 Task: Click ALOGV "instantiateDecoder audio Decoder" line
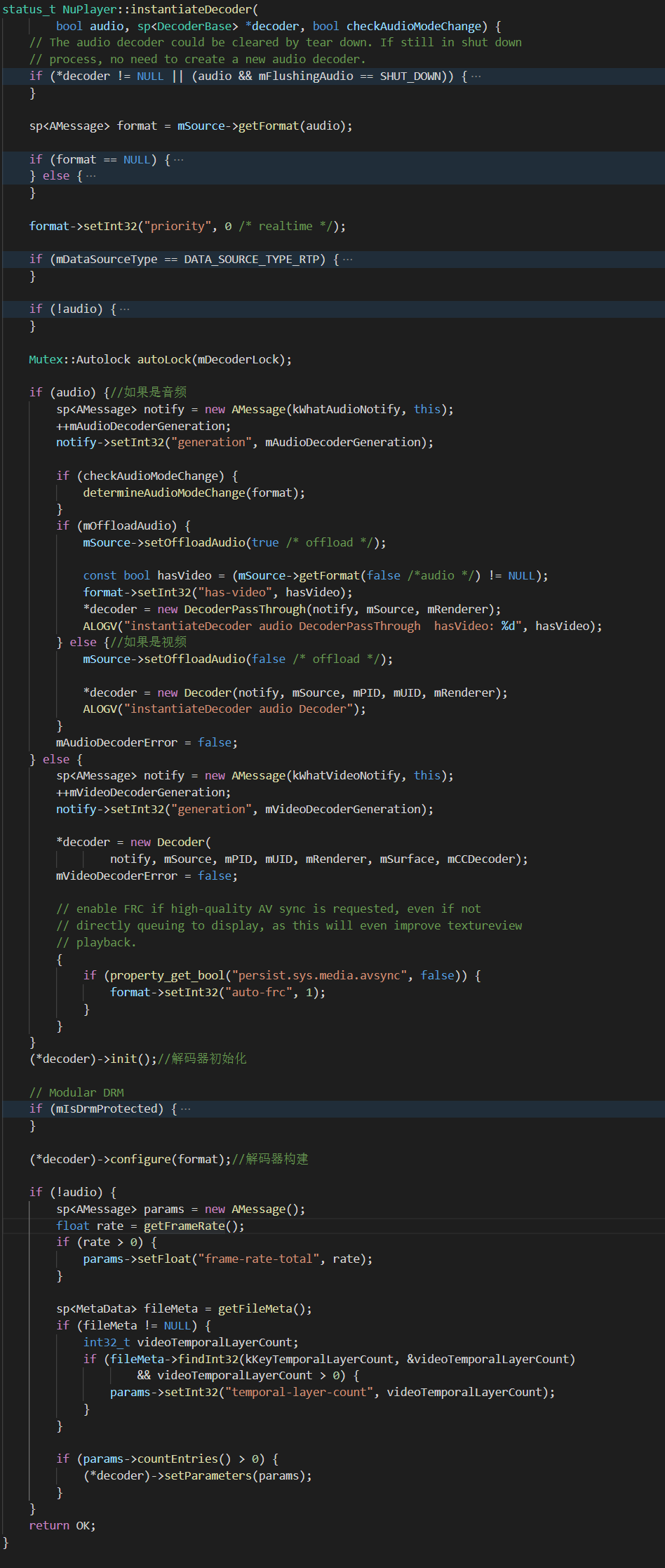224,709
